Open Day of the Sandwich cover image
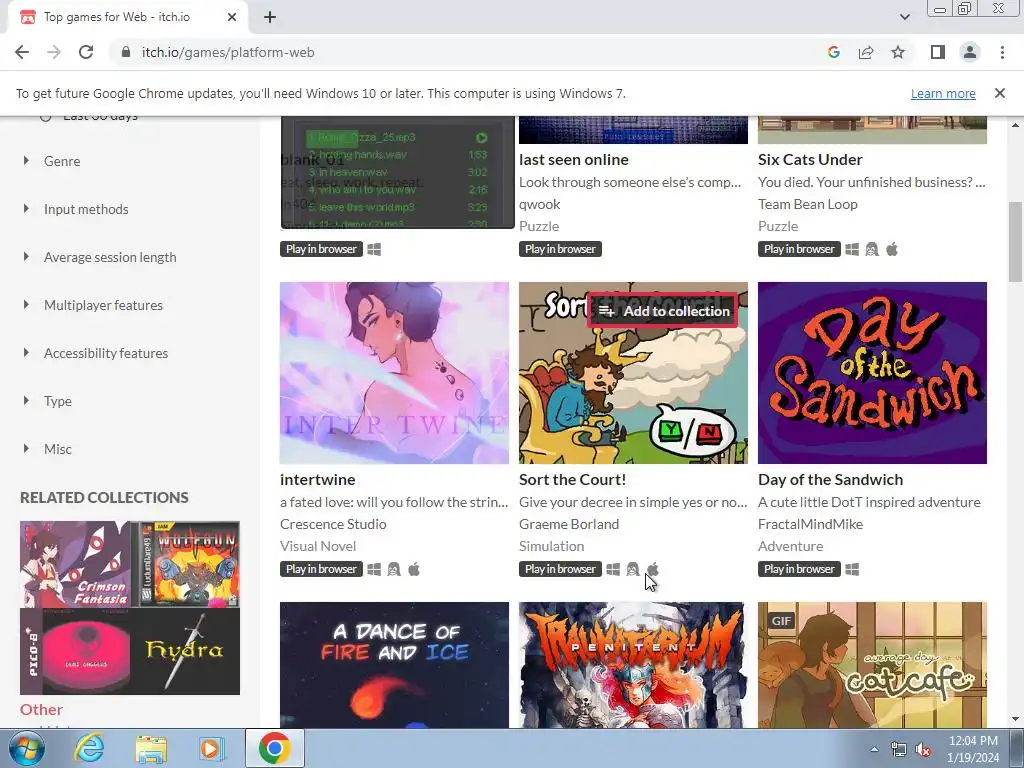The height and width of the screenshot is (768, 1024). (x=872, y=373)
